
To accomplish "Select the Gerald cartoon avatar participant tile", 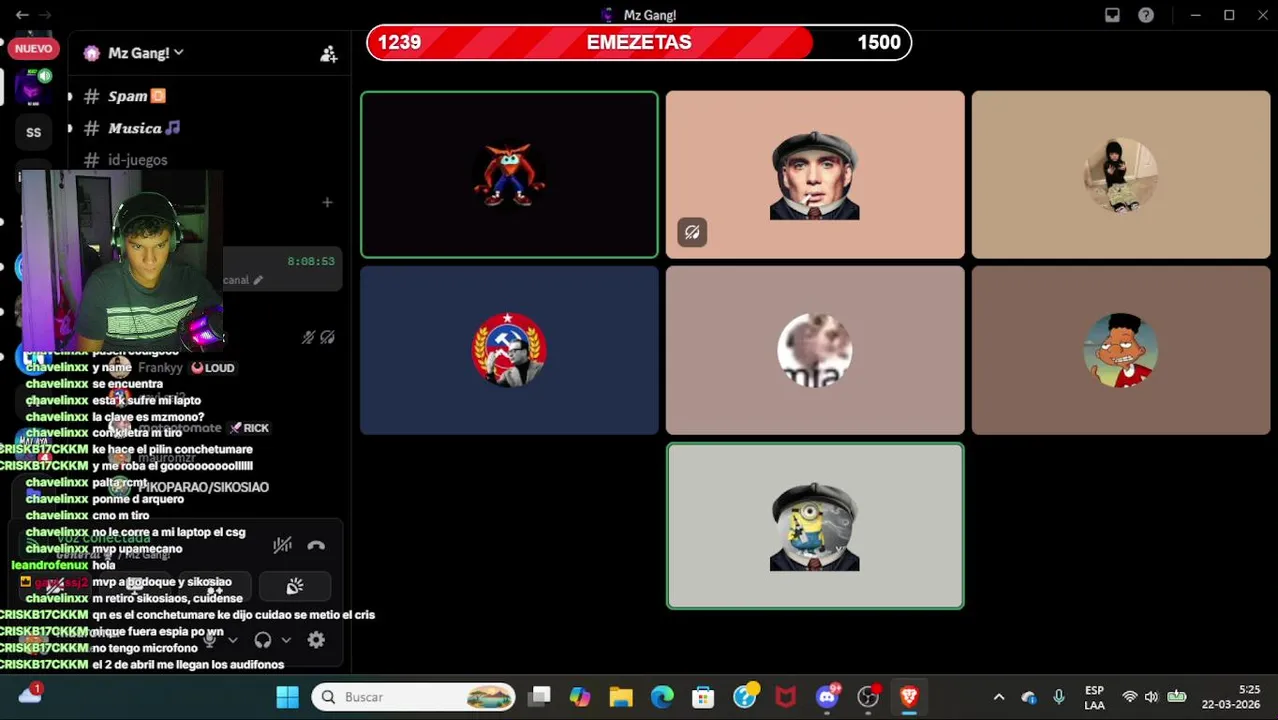I will [x=1121, y=350].
